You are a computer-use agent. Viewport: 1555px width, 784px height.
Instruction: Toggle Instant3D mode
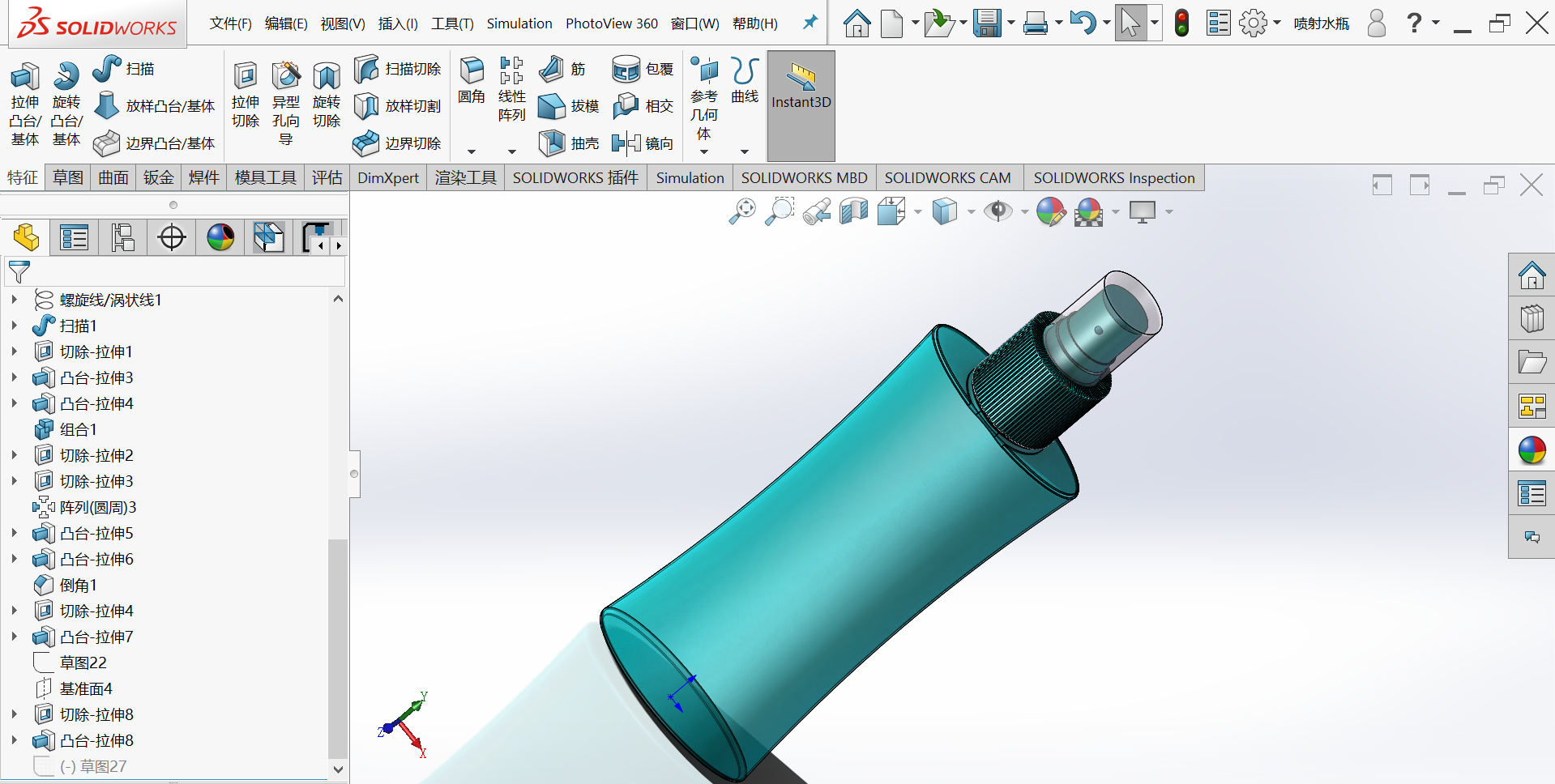(x=801, y=106)
